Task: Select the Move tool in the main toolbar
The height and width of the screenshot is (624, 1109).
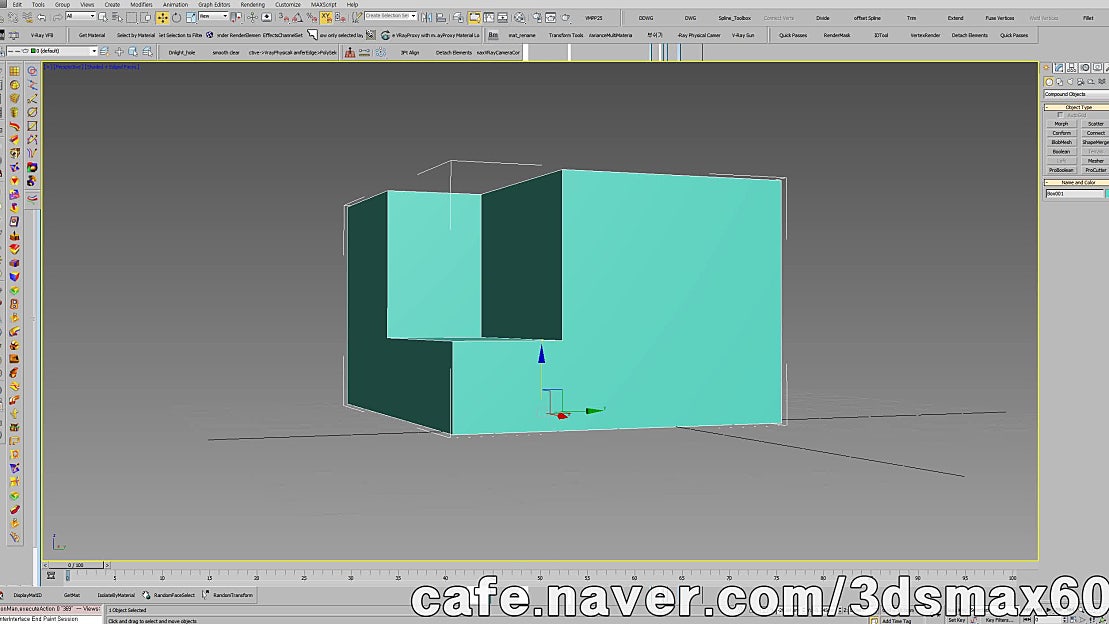Action: tap(162, 17)
